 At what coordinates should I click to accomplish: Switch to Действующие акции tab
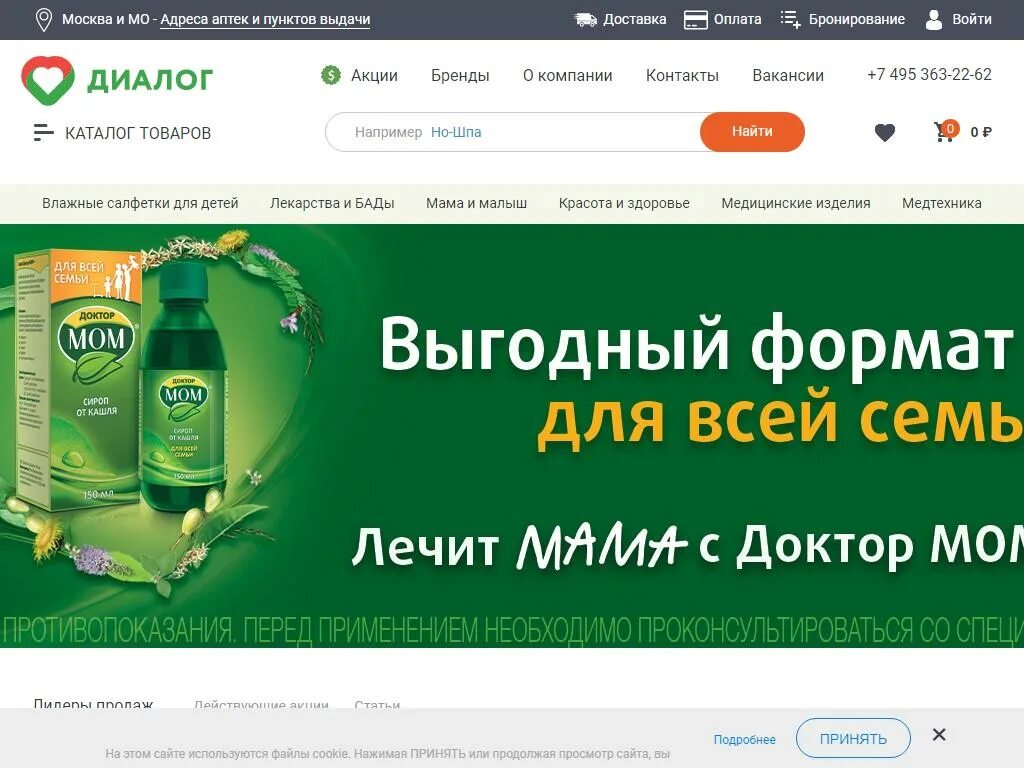coord(261,705)
